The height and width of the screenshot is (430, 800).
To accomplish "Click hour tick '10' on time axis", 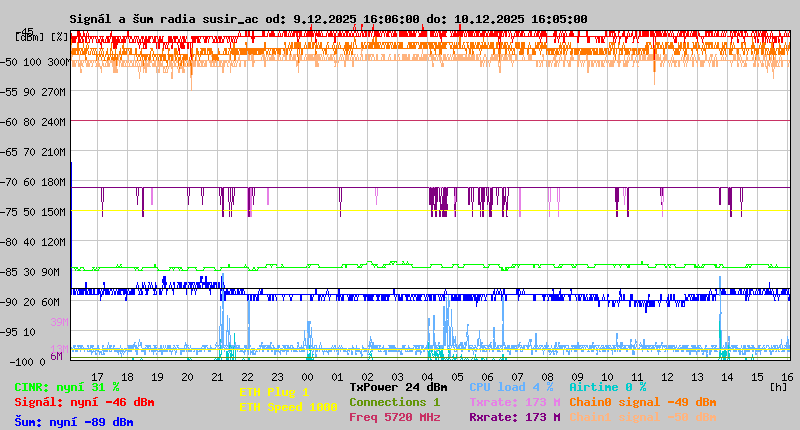I will [607, 377].
